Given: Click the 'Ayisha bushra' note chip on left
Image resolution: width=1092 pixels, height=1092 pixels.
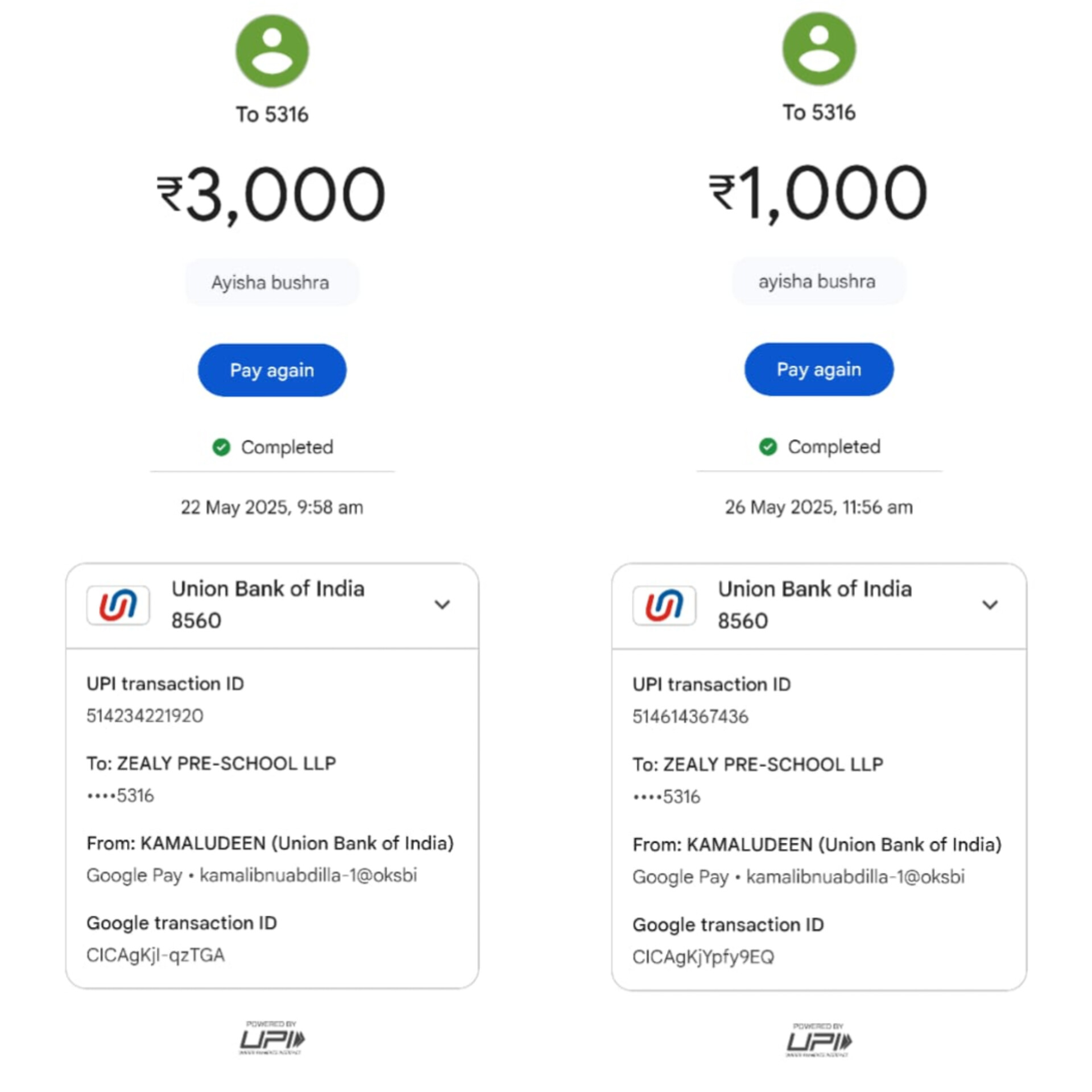Looking at the screenshot, I should (271, 283).
